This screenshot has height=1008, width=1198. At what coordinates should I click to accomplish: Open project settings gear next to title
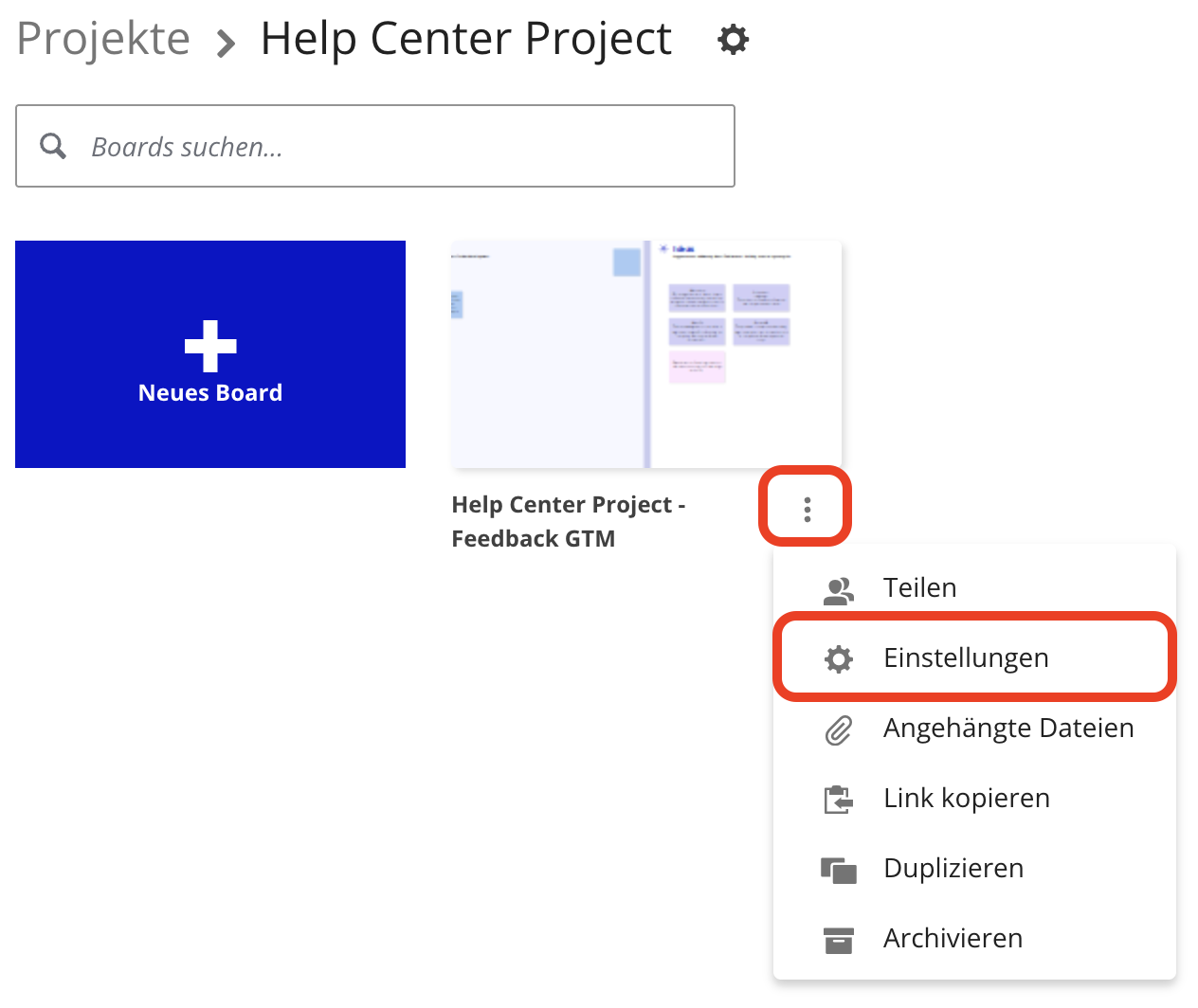click(733, 40)
